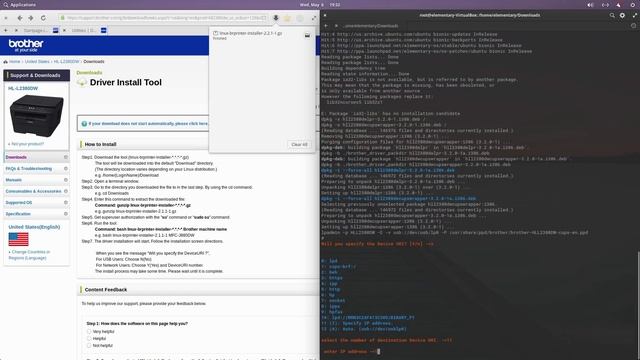Expand Downloads sidebar arrow icon
Viewport: 640px width, 360px height.
point(66,157)
